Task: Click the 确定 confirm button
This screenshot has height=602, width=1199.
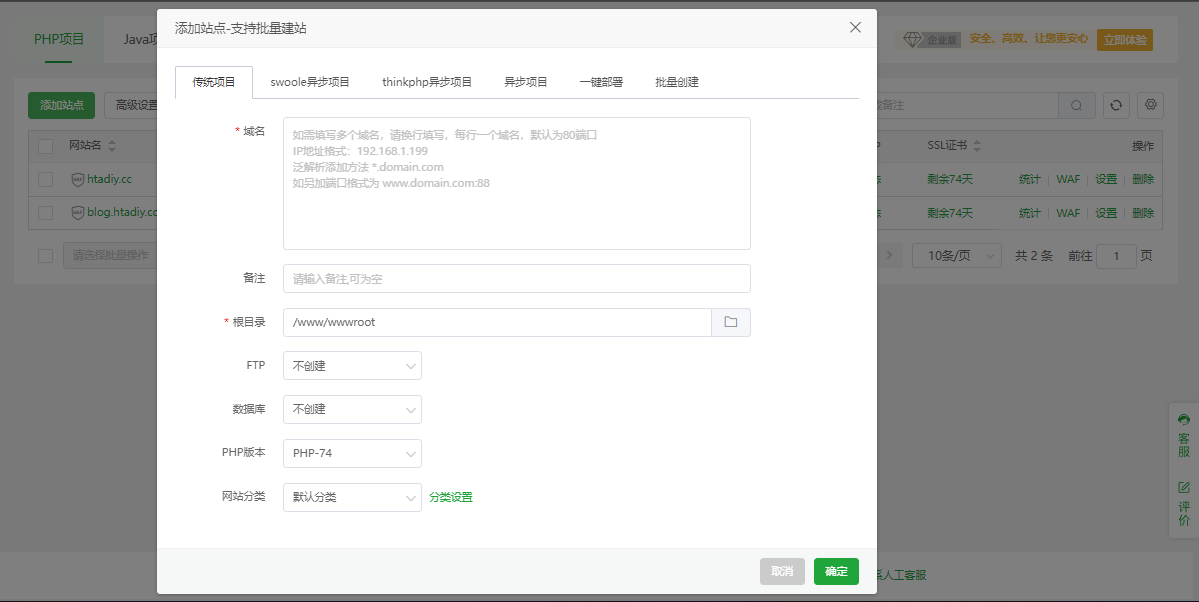Action: pos(836,571)
